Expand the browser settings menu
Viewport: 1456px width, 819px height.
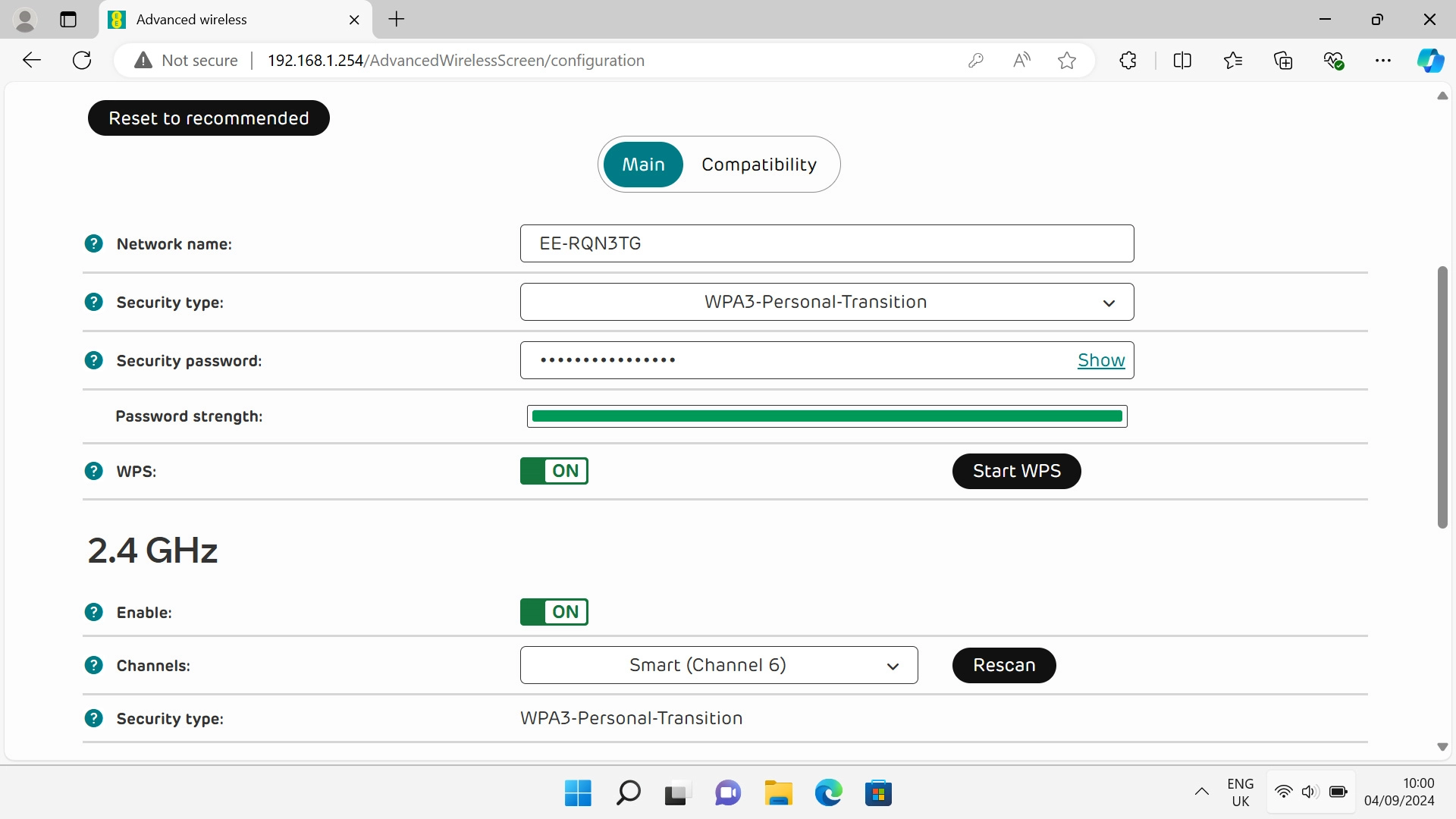coord(1383,60)
